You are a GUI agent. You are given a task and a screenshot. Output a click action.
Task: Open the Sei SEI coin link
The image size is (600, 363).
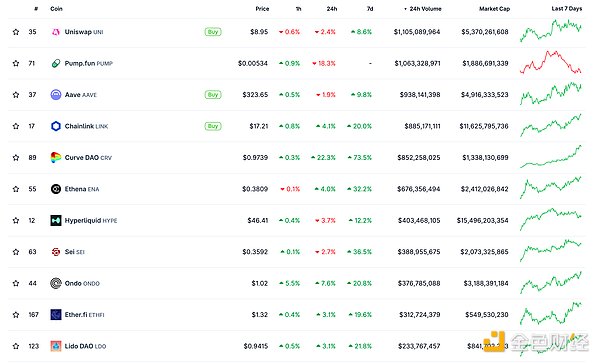click(x=75, y=252)
